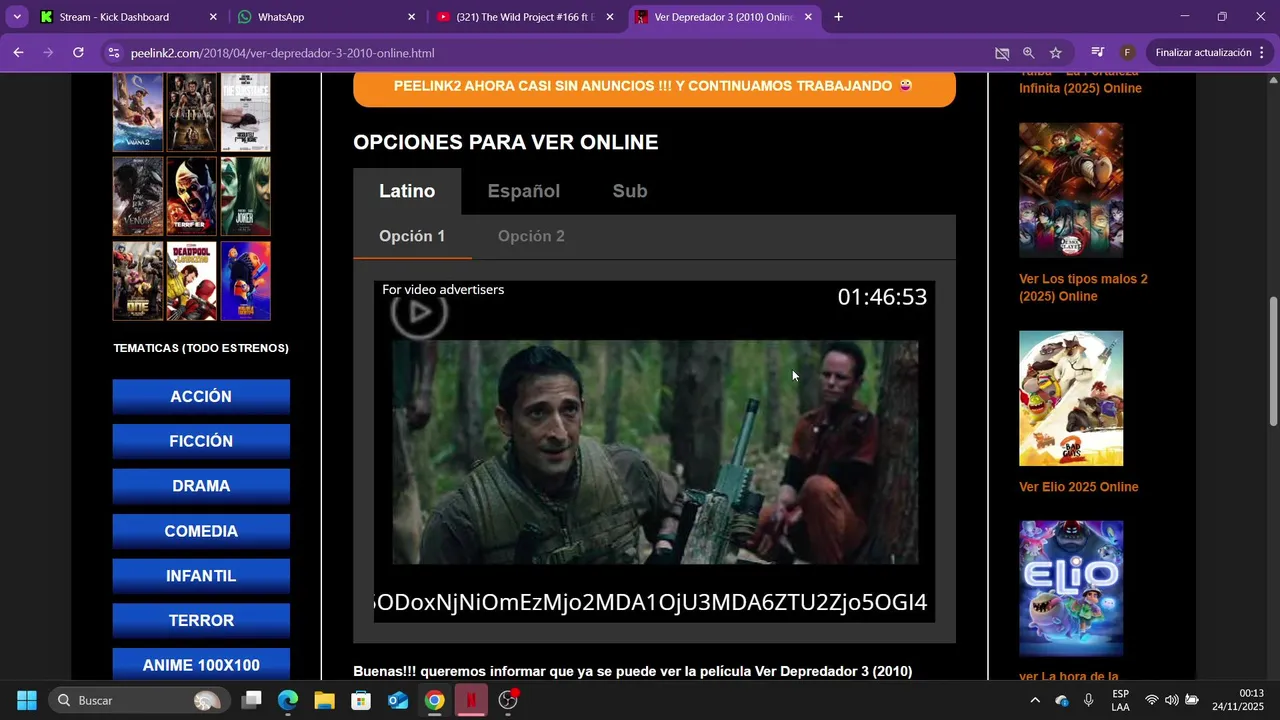Click the orange PEELINK2 announcement banner
The width and height of the screenshot is (1280, 720).
click(x=654, y=87)
